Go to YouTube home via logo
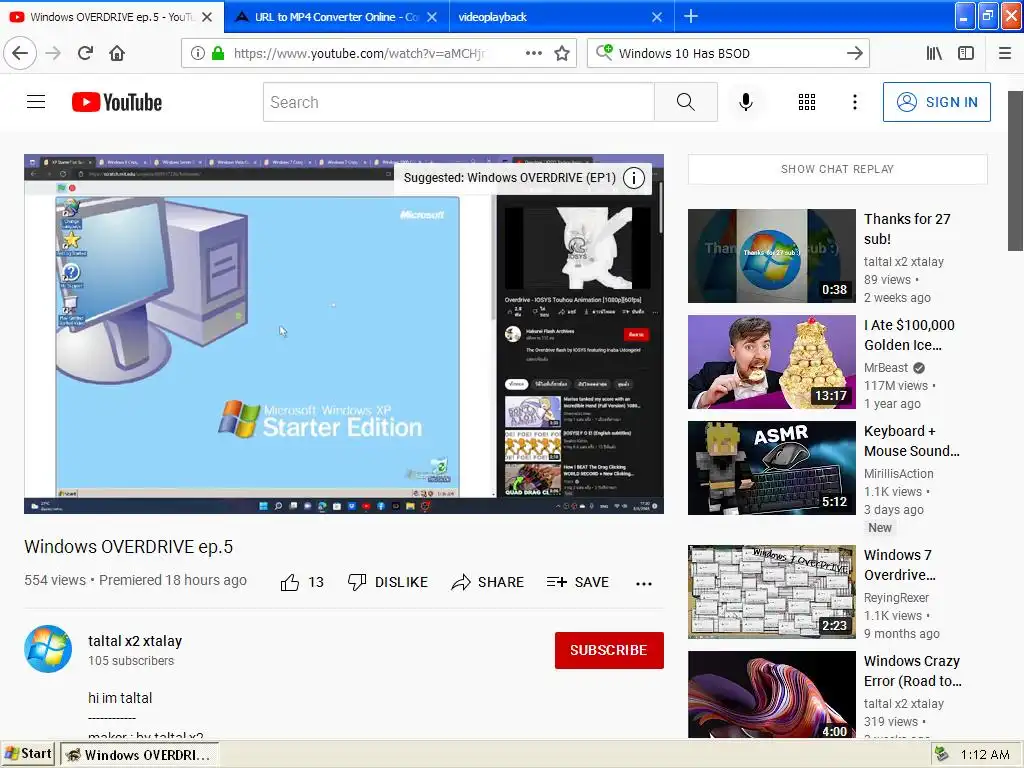1024x768 pixels. tap(117, 102)
